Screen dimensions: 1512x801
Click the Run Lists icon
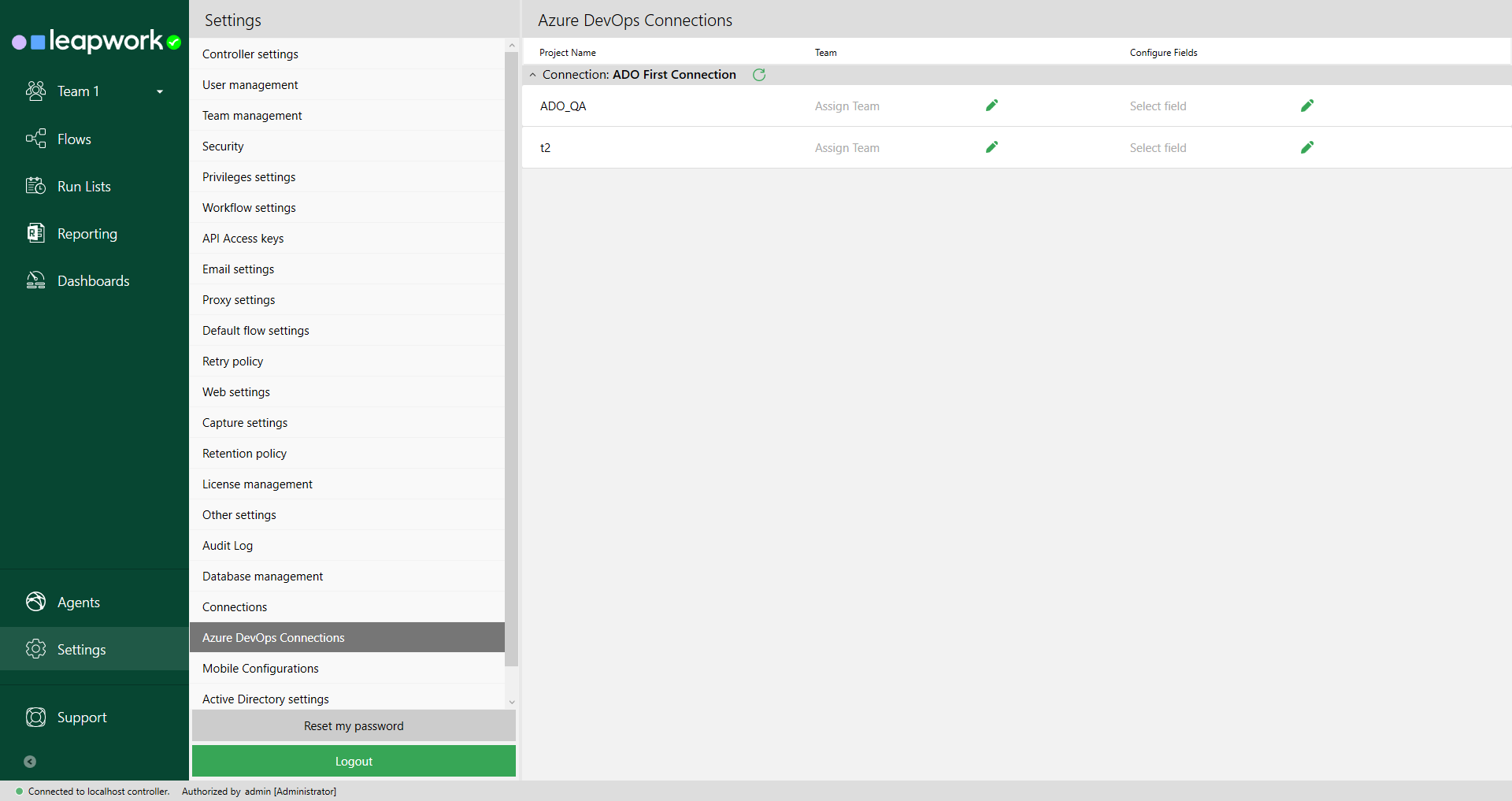coord(35,186)
